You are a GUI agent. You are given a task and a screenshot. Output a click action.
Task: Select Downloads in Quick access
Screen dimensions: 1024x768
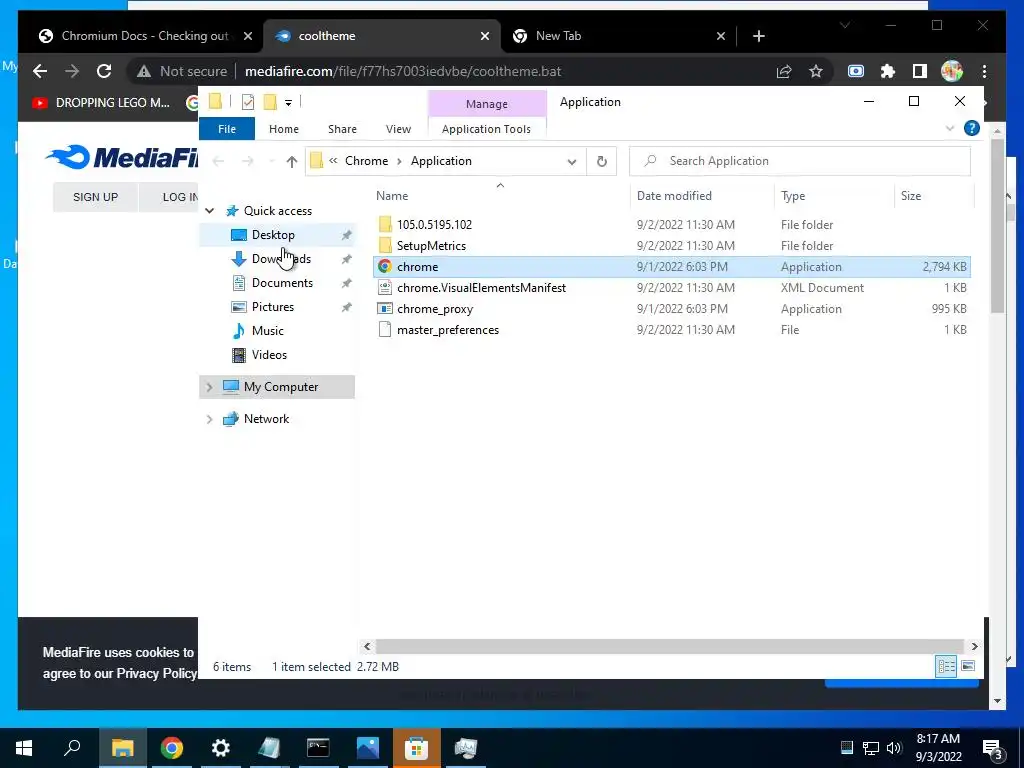point(277,259)
